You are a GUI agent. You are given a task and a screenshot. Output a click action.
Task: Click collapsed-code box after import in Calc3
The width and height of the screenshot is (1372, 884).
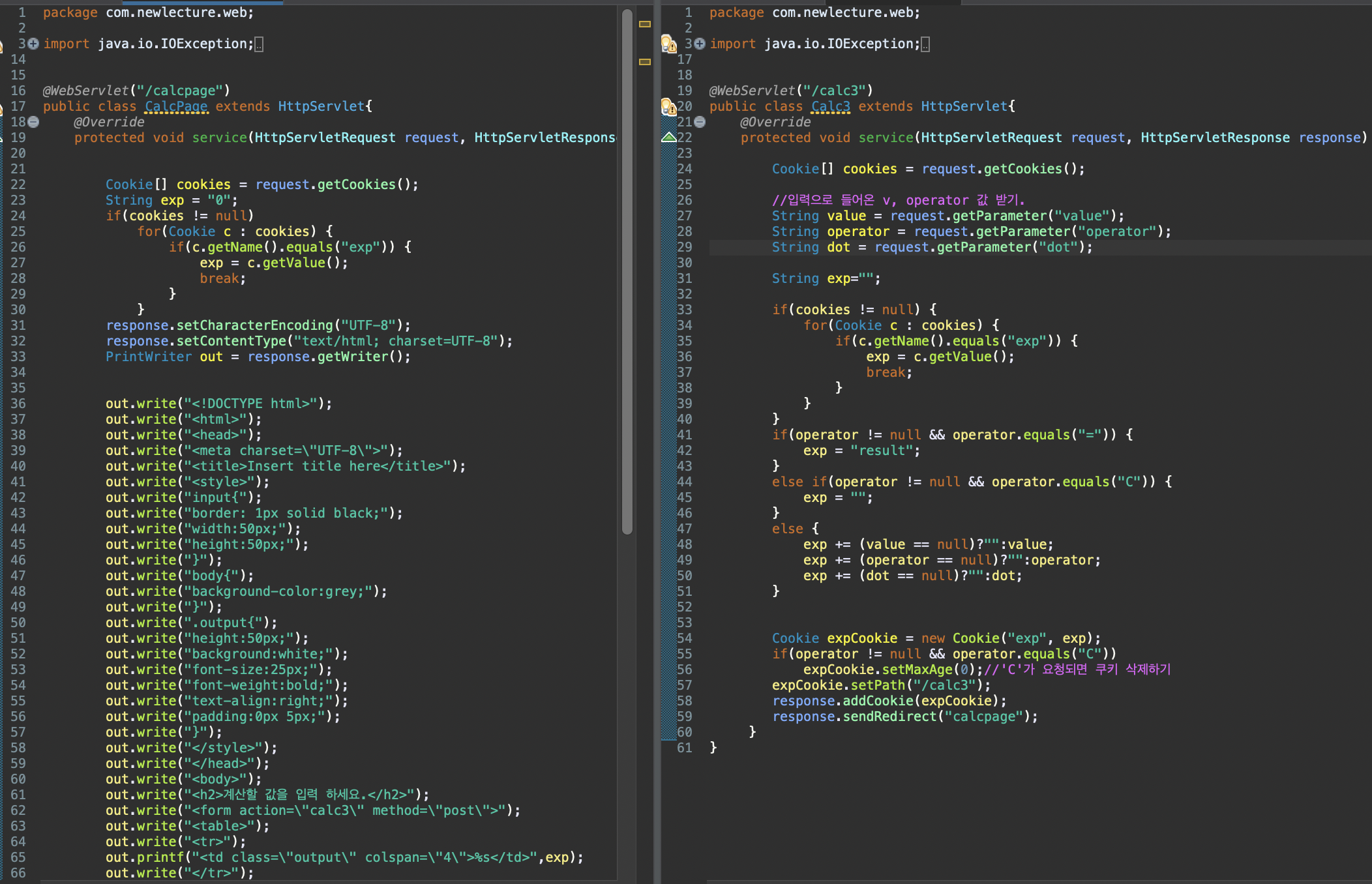coord(925,44)
